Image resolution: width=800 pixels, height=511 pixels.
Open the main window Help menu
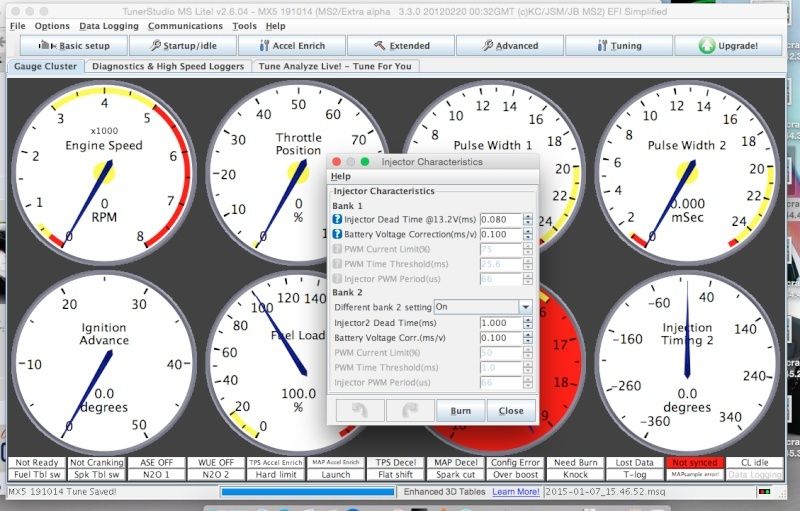coord(276,26)
